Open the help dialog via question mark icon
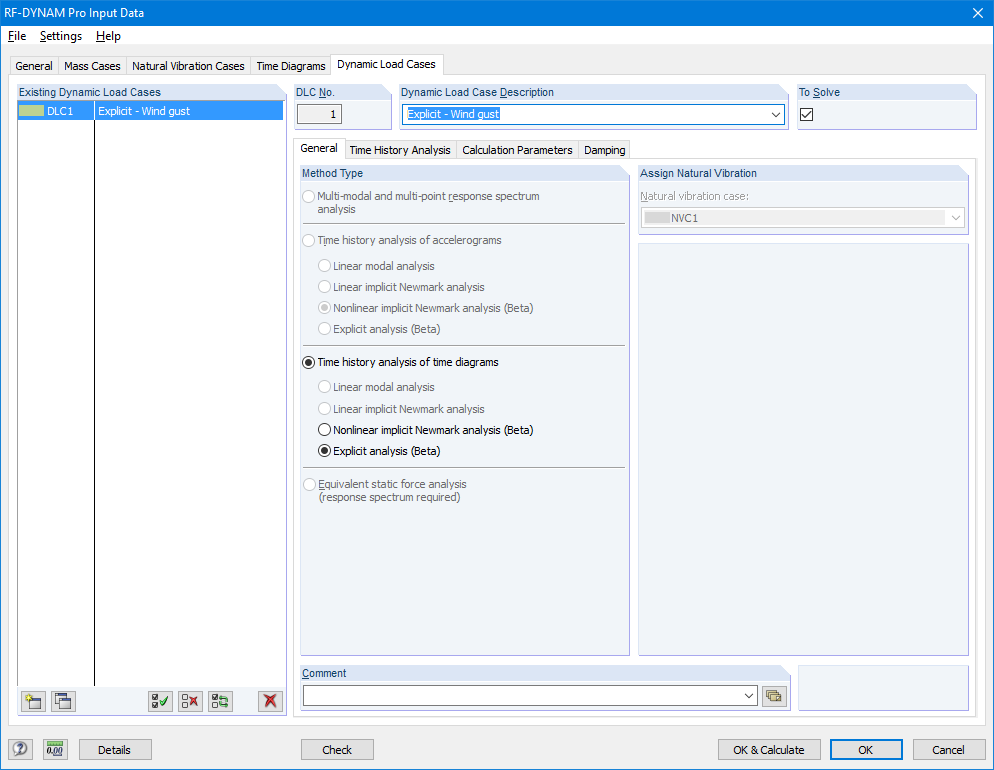Image resolution: width=994 pixels, height=770 pixels. pyautogui.click(x=20, y=749)
